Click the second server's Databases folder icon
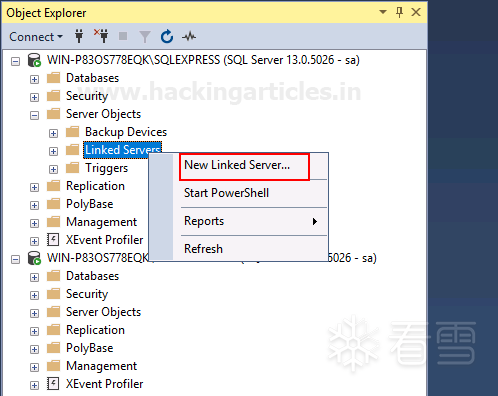This screenshot has width=498, height=396. pyautogui.click(x=53, y=276)
